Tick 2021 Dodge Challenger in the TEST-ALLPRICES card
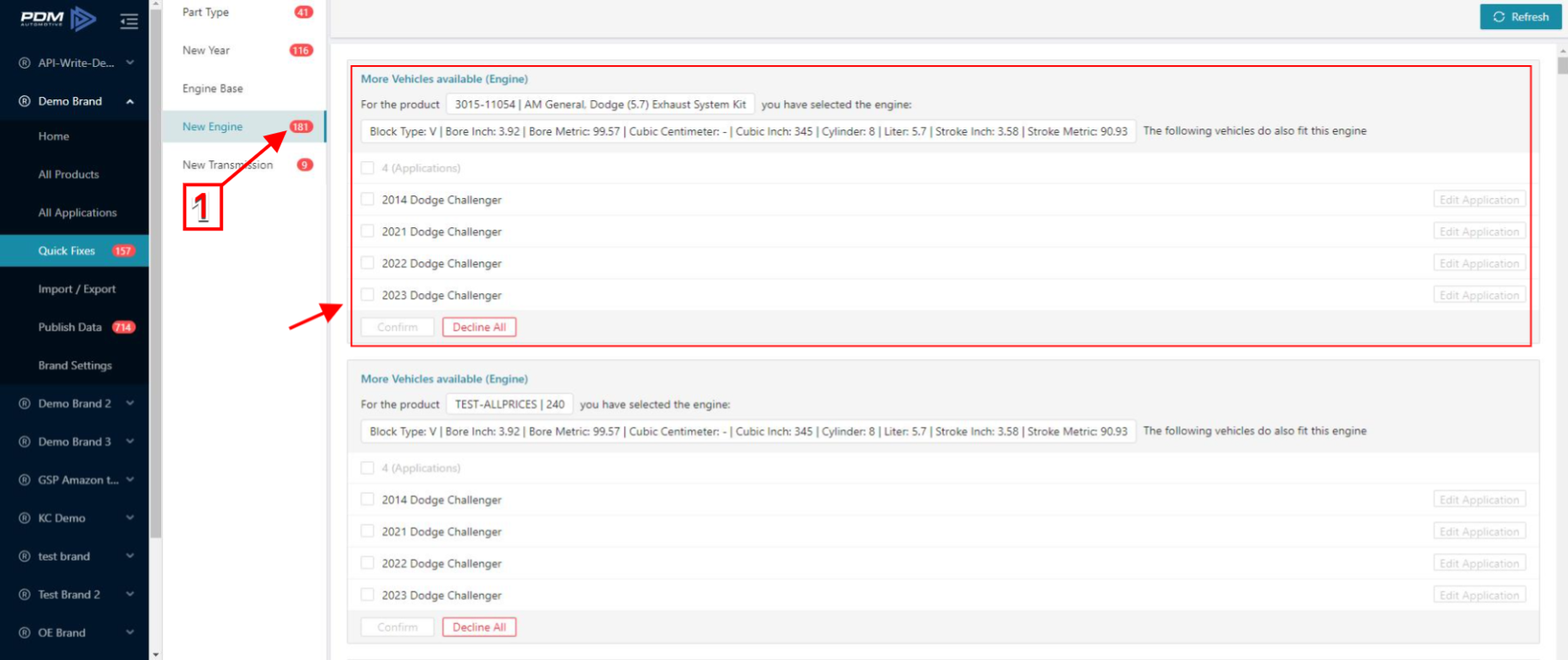Viewport: 1568px width, 660px height. 368,531
